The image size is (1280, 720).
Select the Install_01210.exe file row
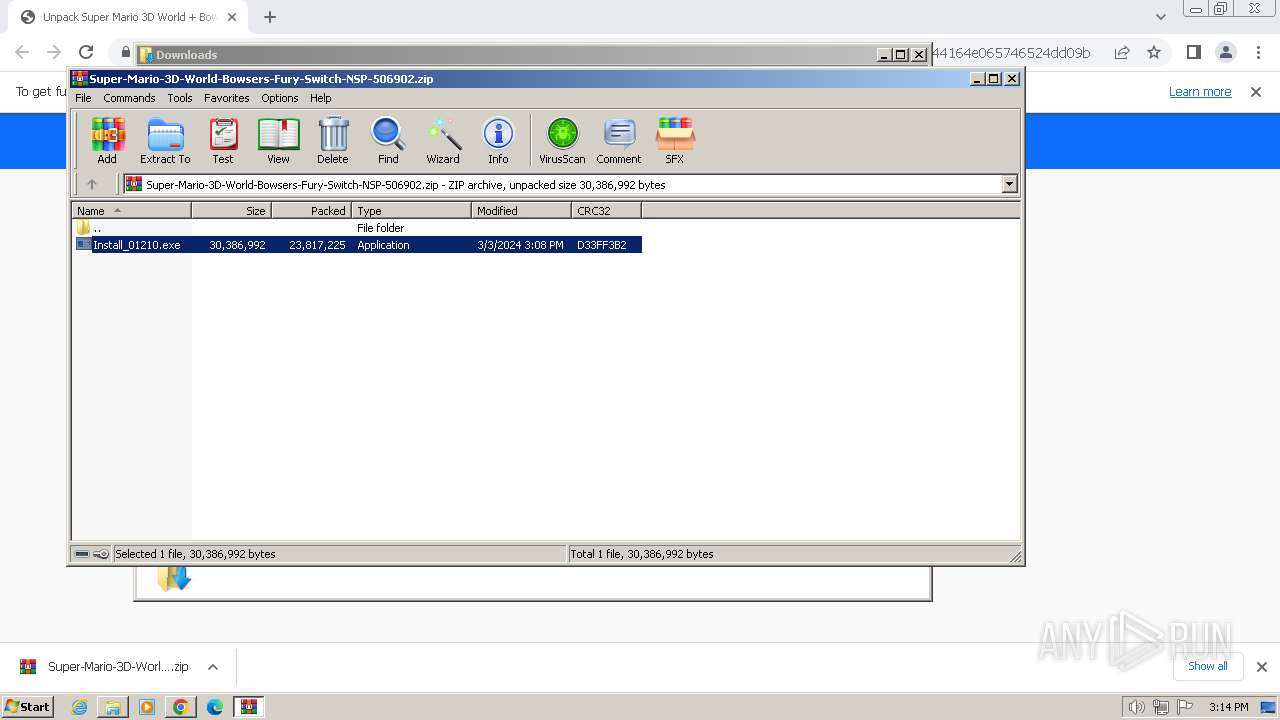tap(358, 245)
